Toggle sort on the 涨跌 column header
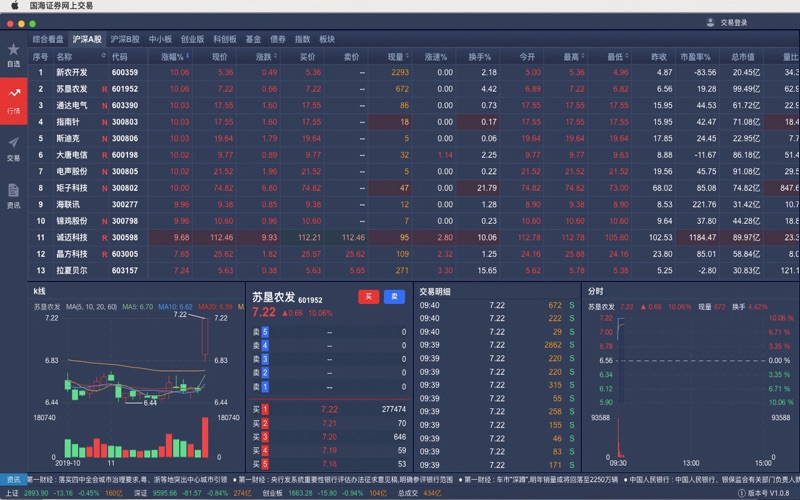This screenshot has width=800, height=500. tap(264, 57)
